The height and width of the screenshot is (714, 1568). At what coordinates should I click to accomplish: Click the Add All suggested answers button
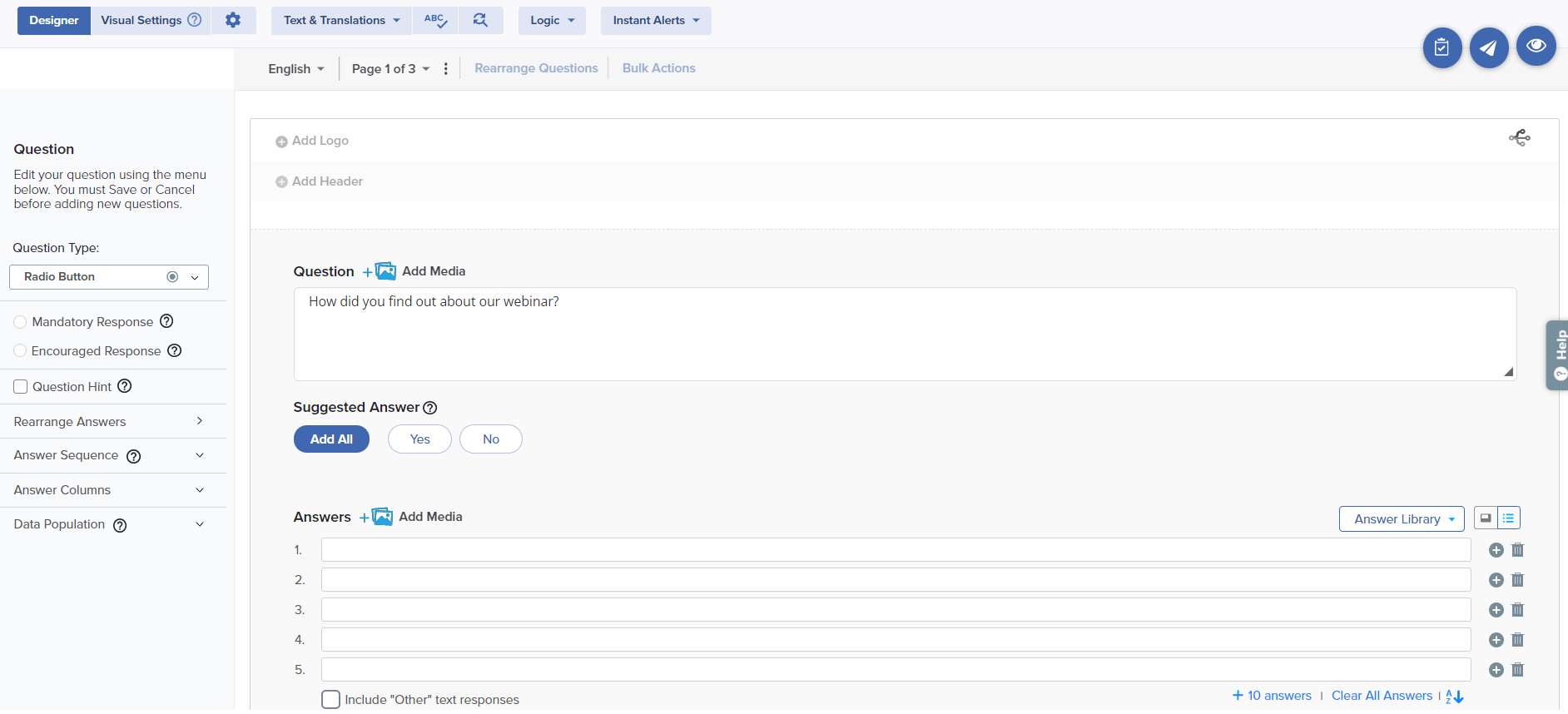point(331,439)
